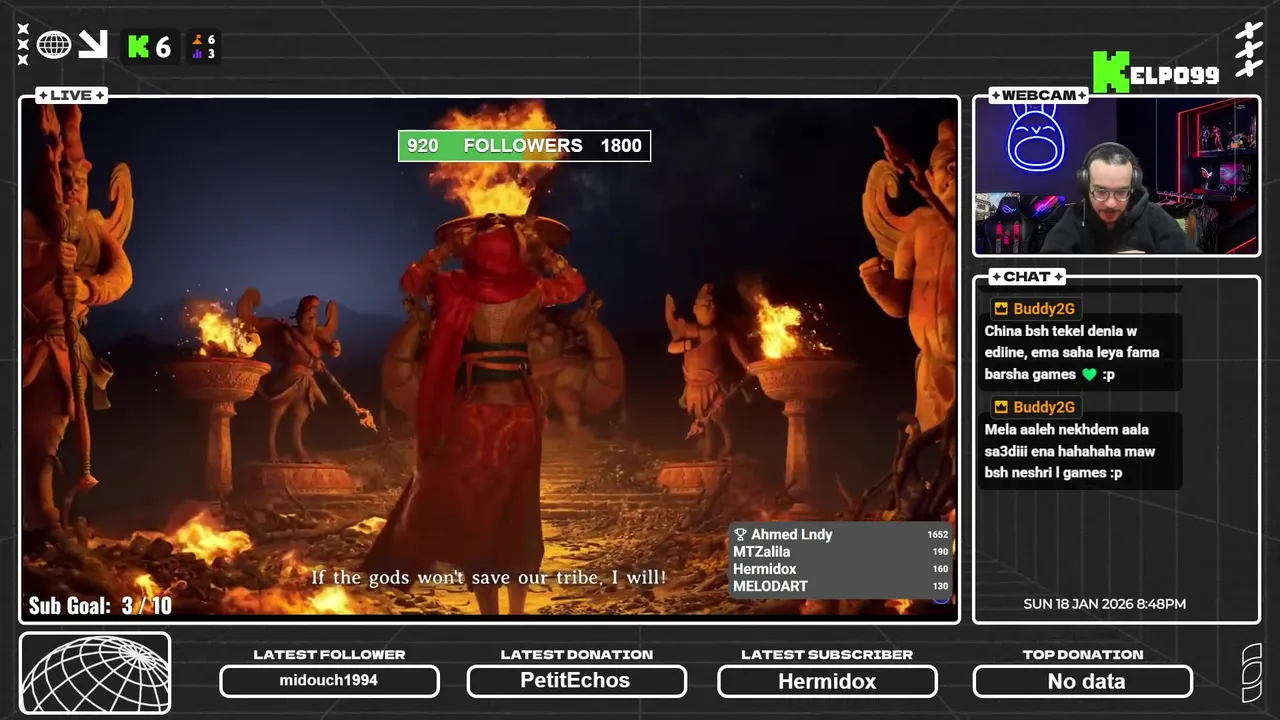Click the MELODART leaderboard row
Image resolution: width=1280 pixels, height=720 pixels.
point(841,586)
